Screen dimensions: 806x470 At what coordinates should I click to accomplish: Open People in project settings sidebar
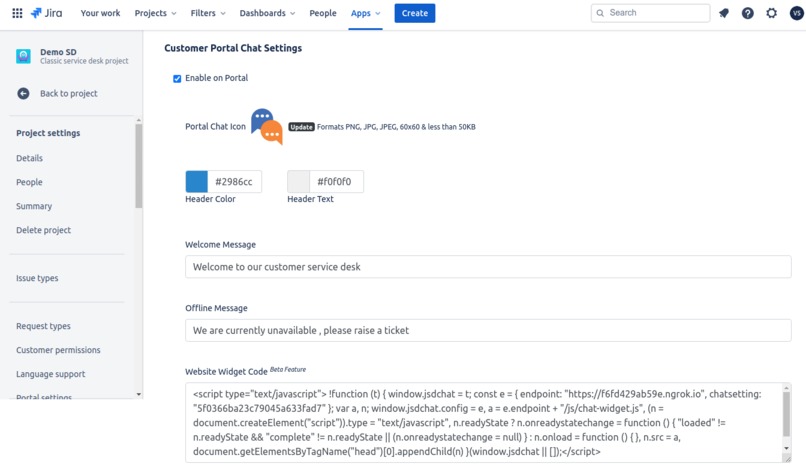[x=29, y=182]
